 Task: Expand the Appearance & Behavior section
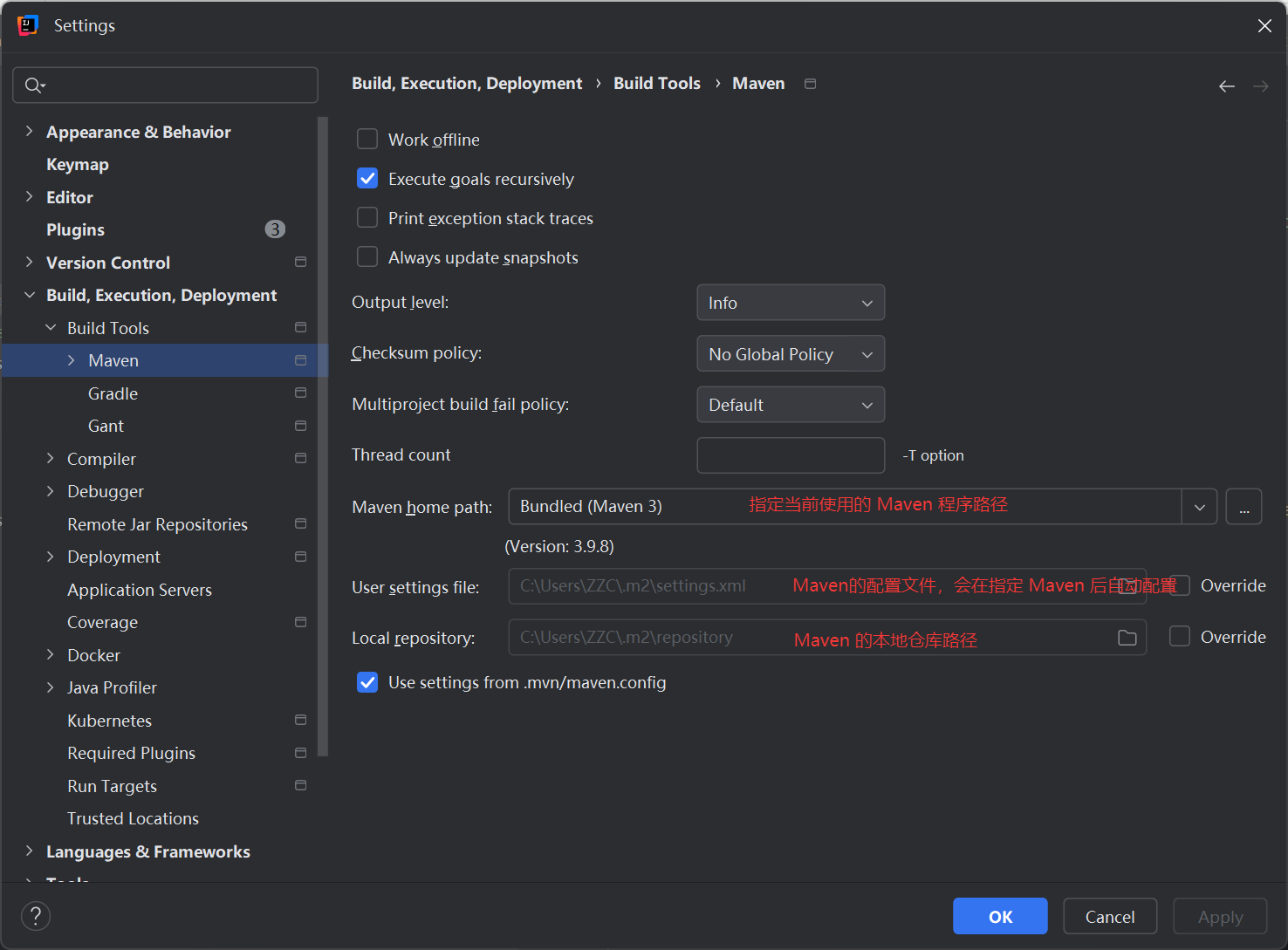[30, 131]
